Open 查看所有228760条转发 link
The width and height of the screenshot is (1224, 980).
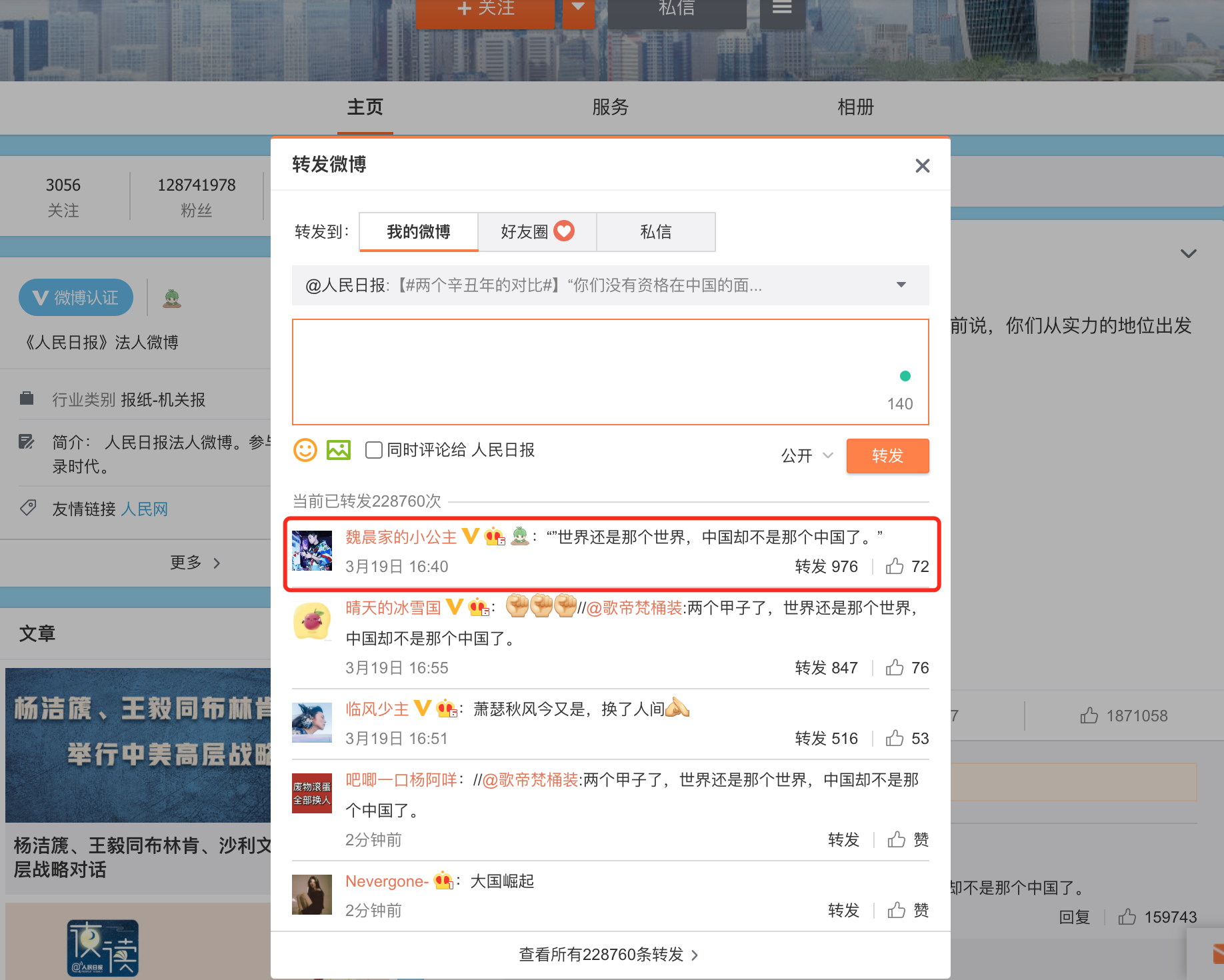coord(609,955)
